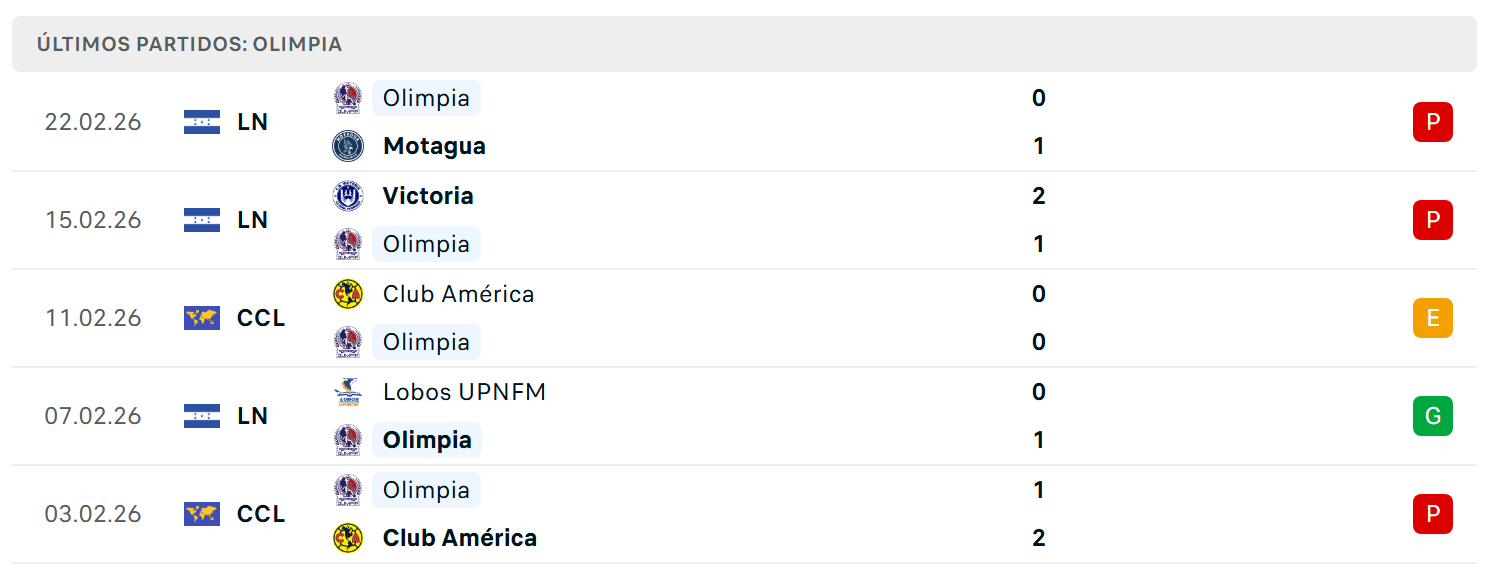Click CCL world map icon for 11.02.26
Viewport: 1492px width, 576px height.
202,318
